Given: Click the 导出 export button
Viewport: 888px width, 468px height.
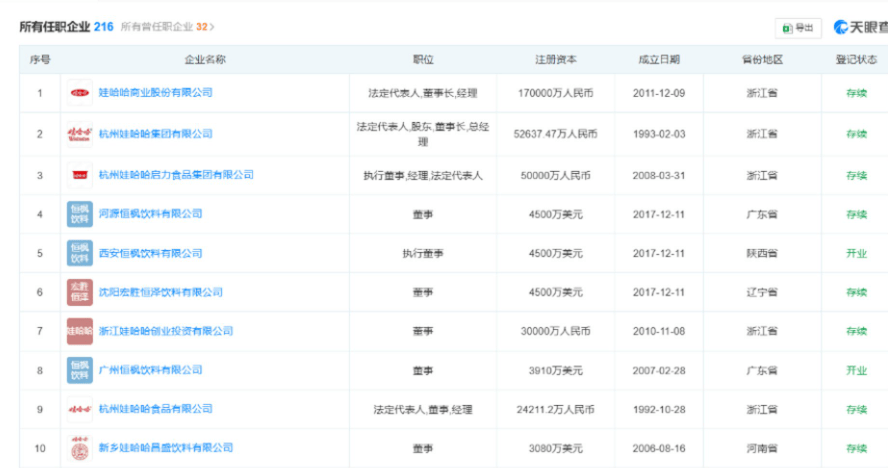Looking at the screenshot, I should 798,28.
